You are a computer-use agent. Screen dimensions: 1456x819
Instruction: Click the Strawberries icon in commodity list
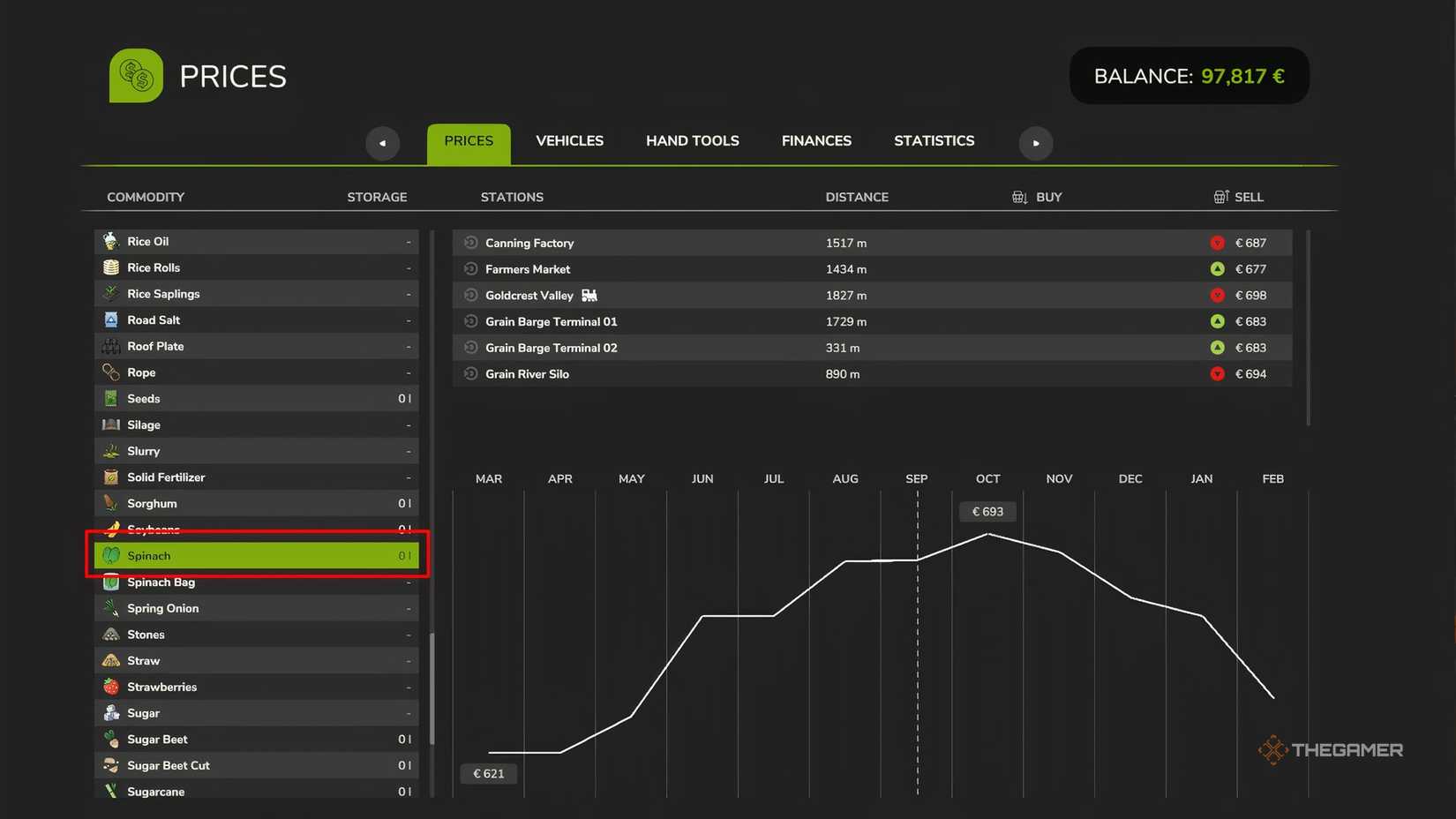coord(111,687)
